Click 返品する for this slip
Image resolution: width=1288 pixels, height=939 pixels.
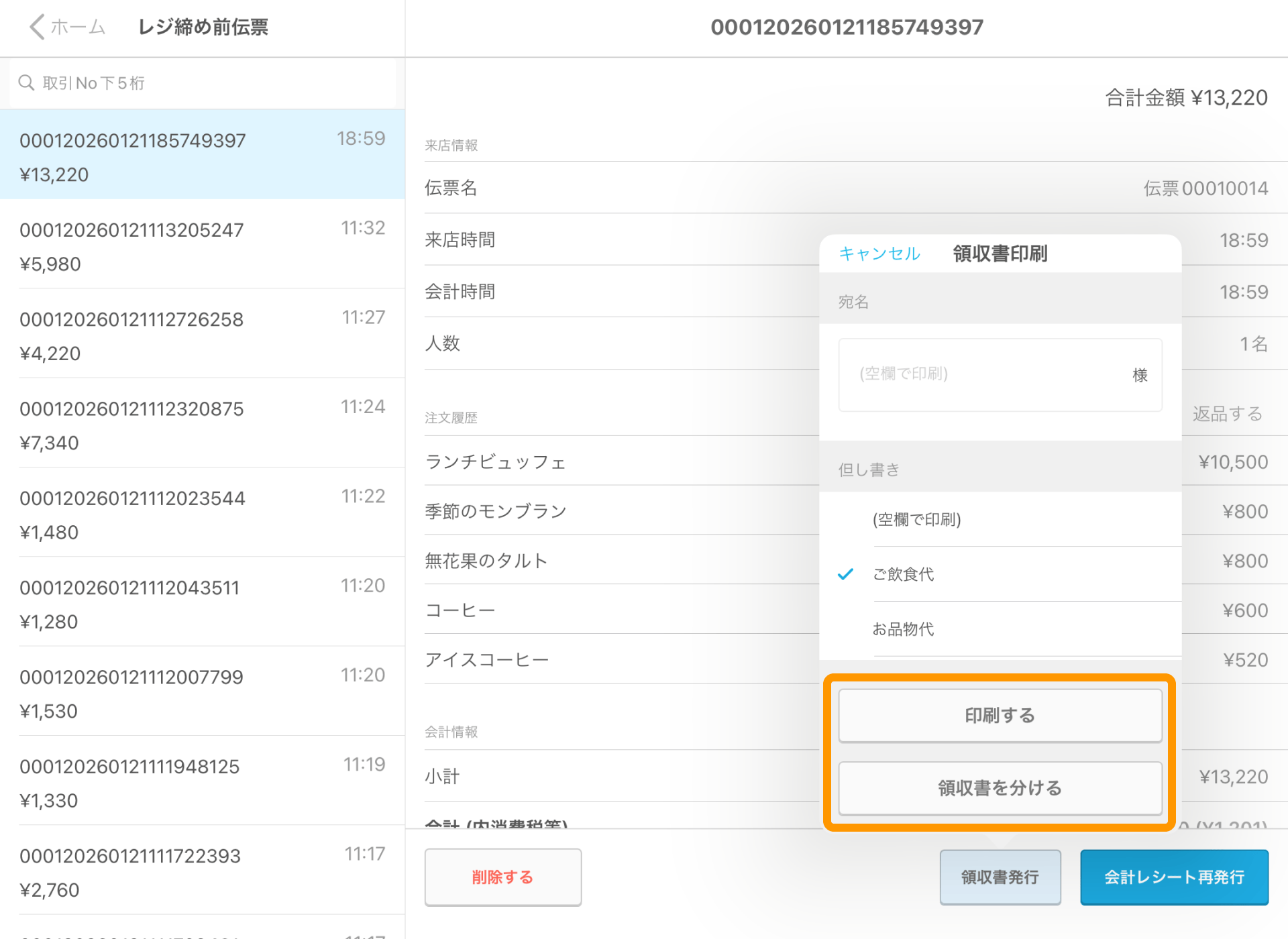tap(1228, 414)
